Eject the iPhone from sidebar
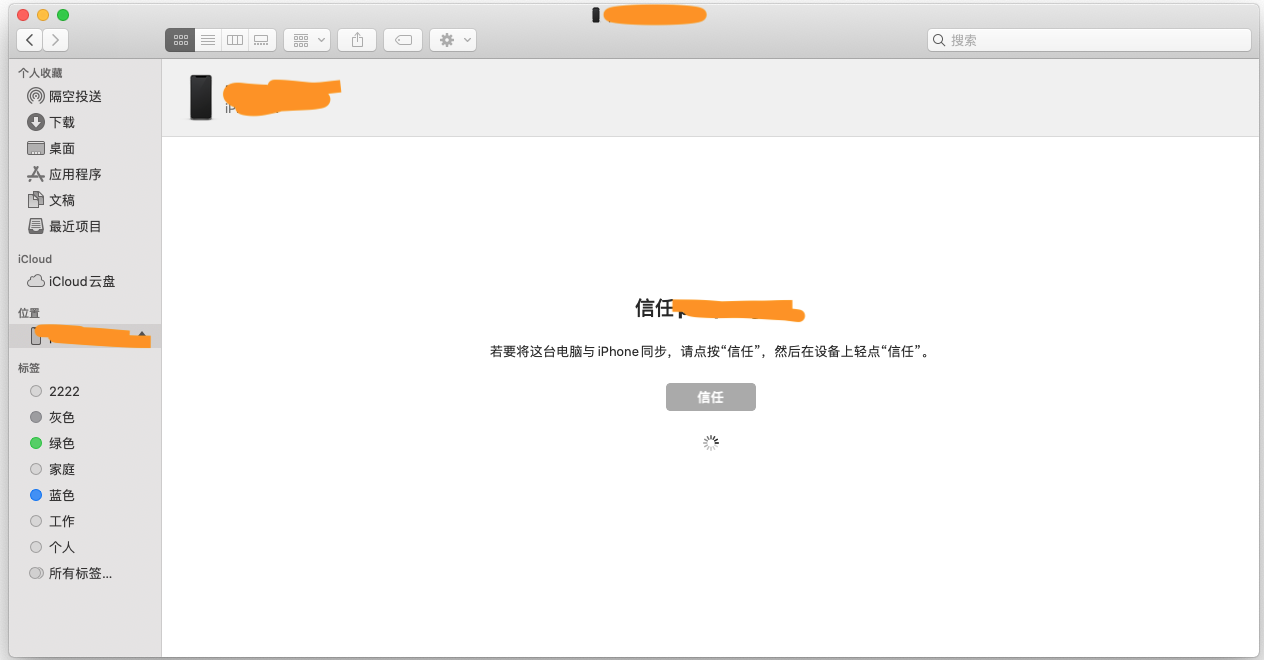The width and height of the screenshot is (1264, 660). [142, 333]
